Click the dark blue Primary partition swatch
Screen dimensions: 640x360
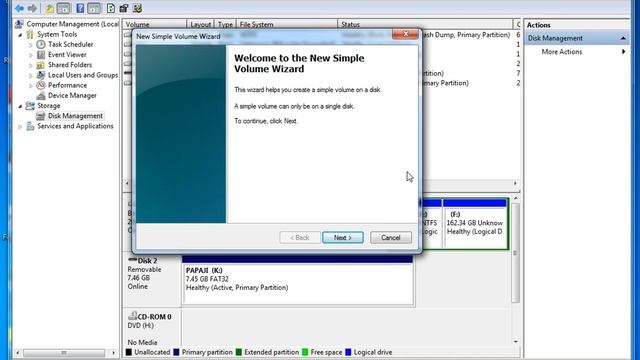click(176, 352)
